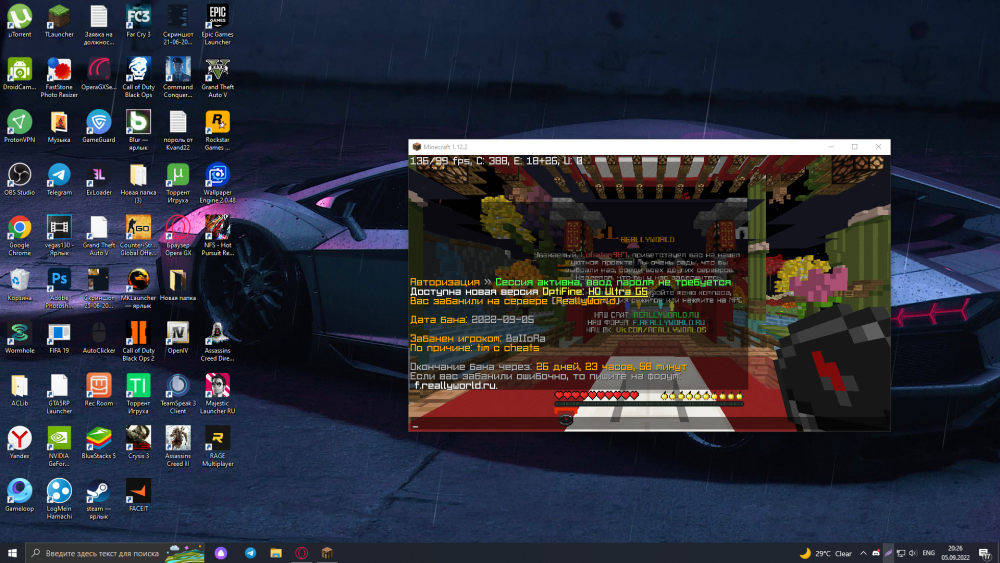Select Telegram icon on the desktop
The image size is (1000, 563).
[59, 179]
